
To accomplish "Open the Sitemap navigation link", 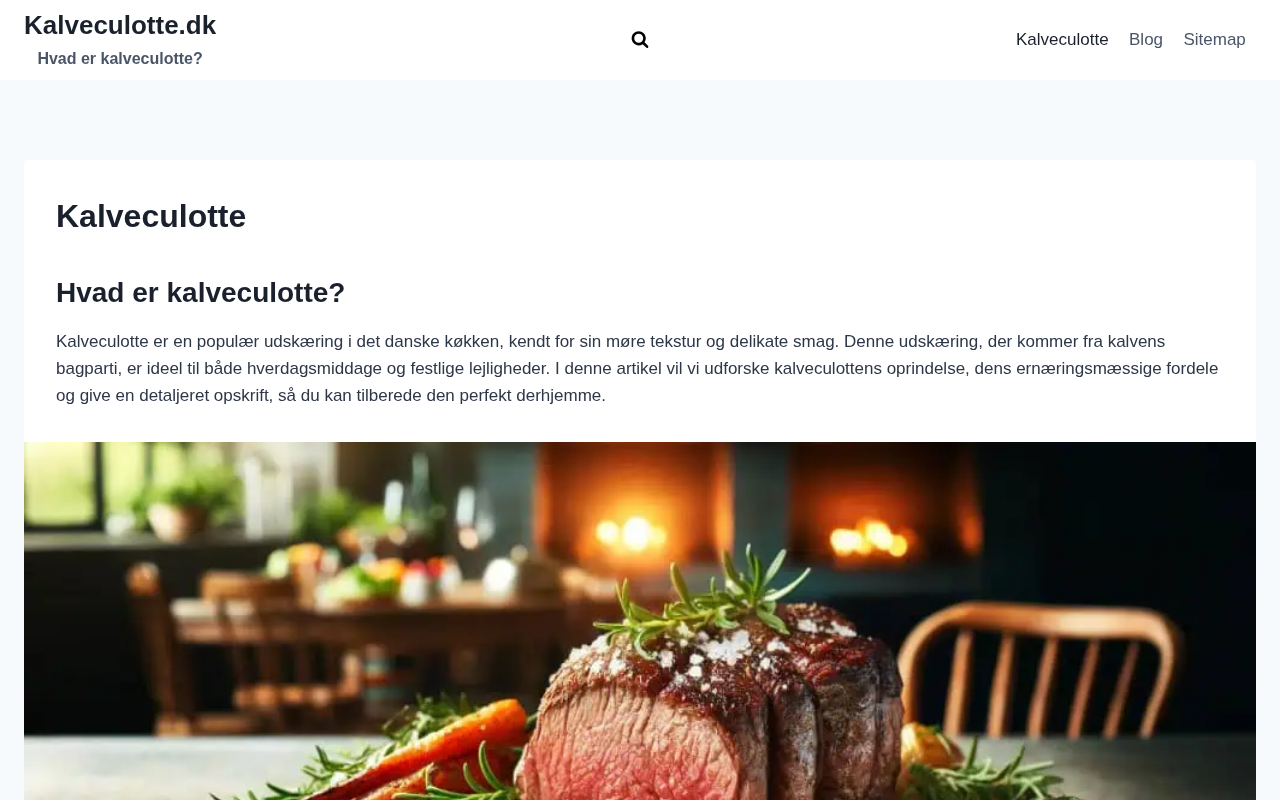I will (x=1214, y=40).
